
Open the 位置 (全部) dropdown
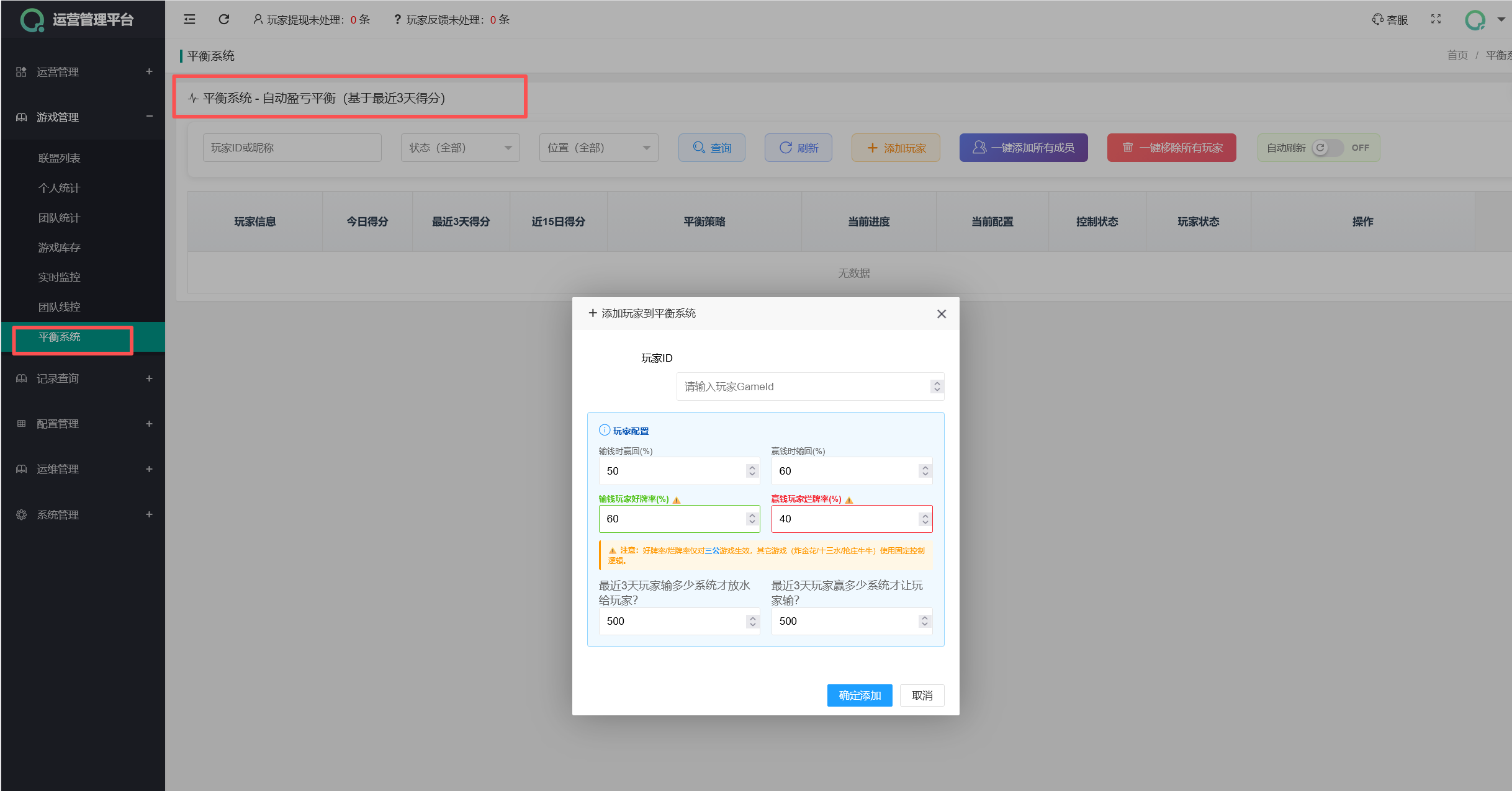click(598, 148)
